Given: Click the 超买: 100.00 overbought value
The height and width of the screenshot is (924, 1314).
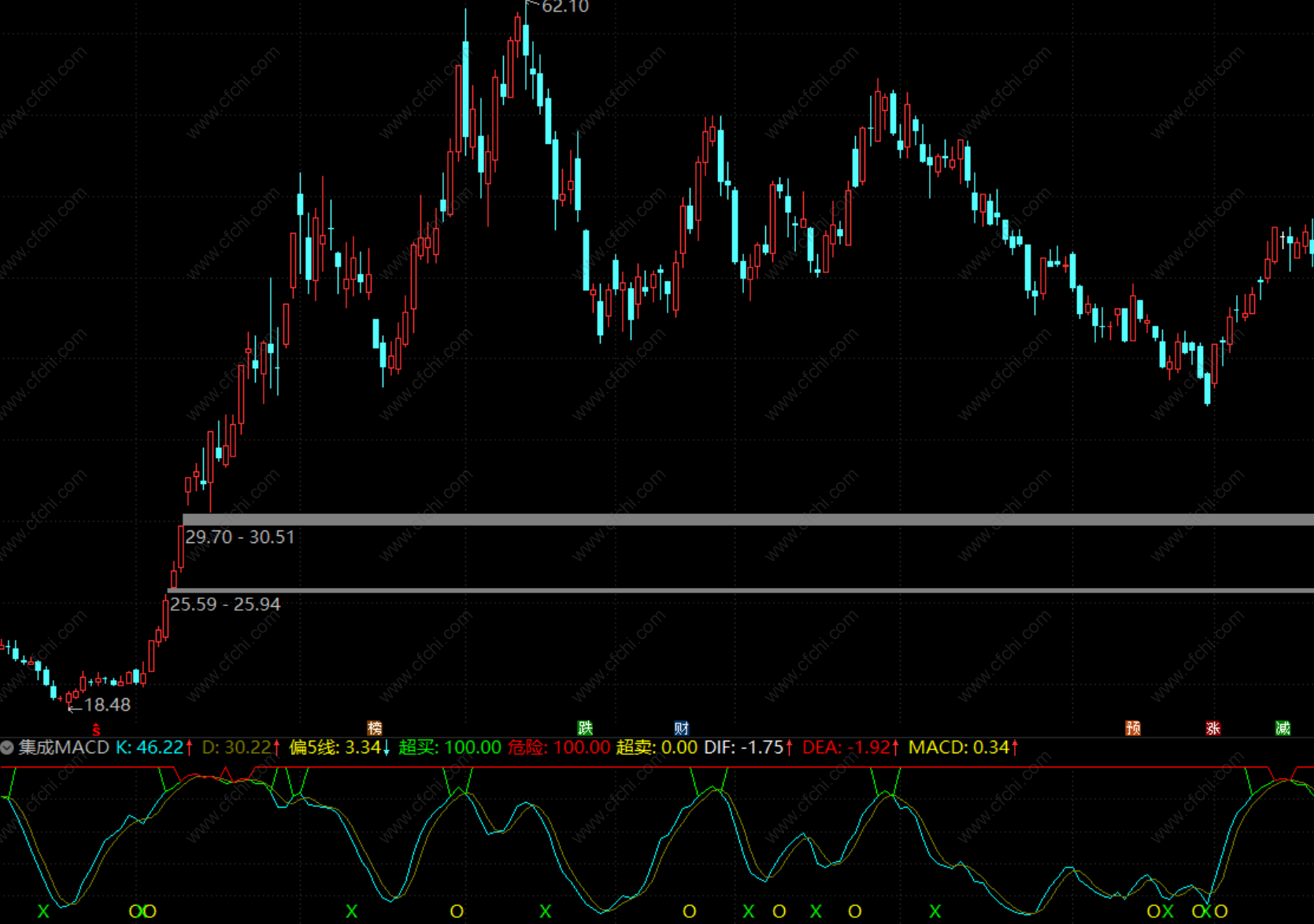Looking at the screenshot, I should point(450,747).
